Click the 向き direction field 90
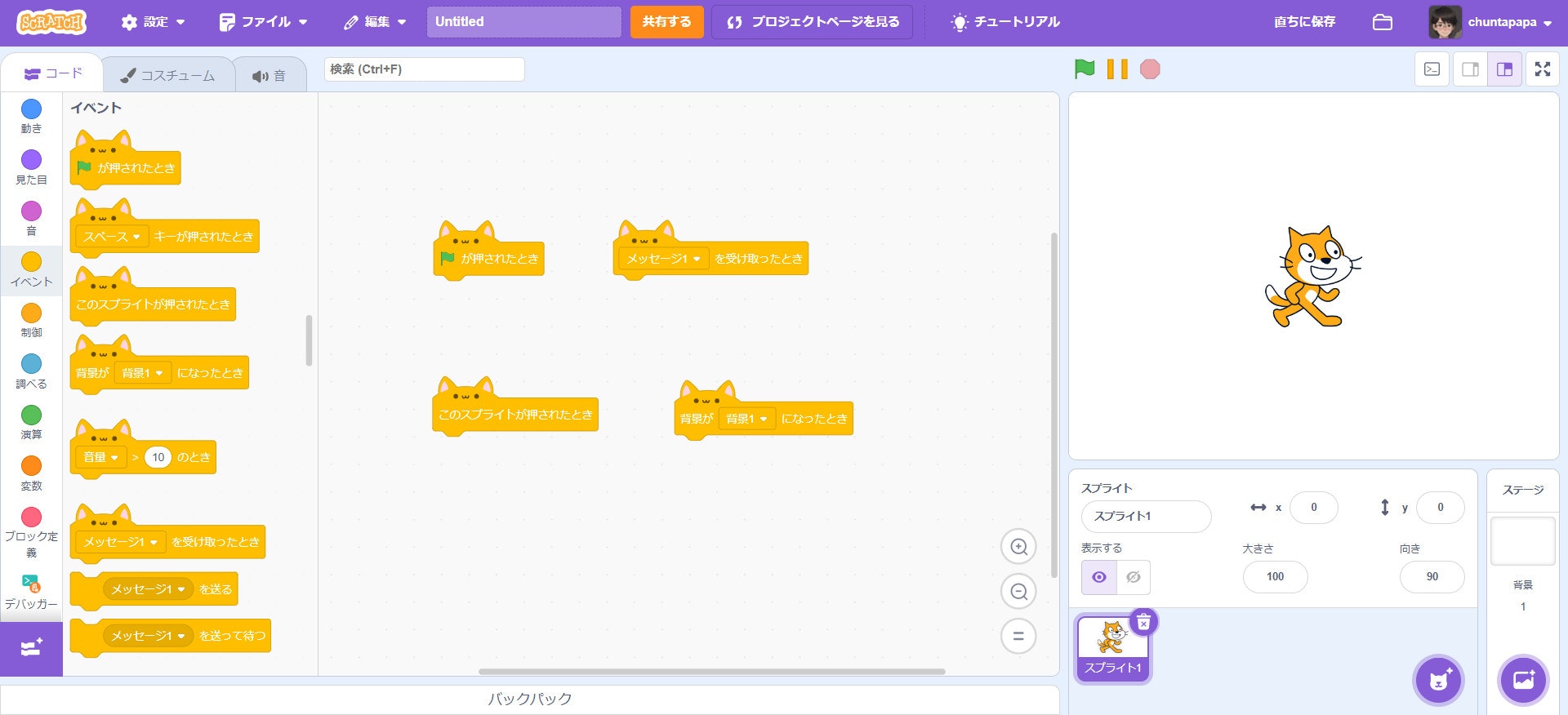 1432,577
